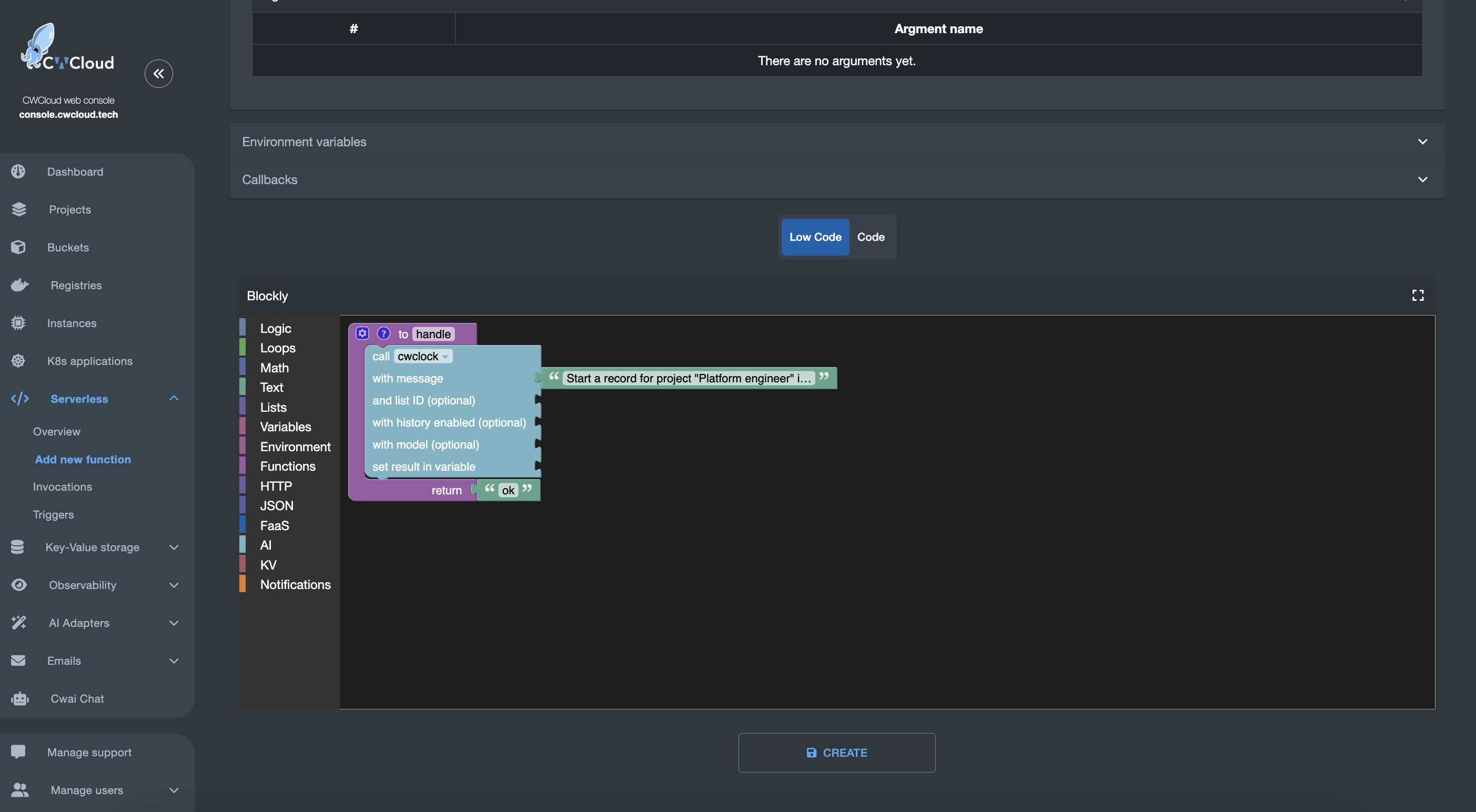Click the Manage support chat bubble icon
The width and height of the screenshot is (1476, 812).
coord(18,752)
